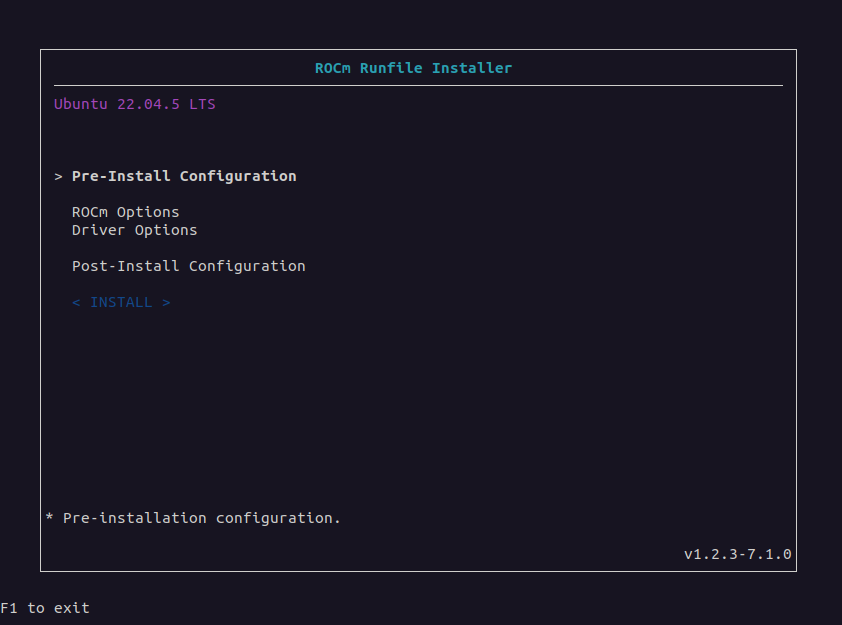Click the Ubuntu 22.04.5 LTS label
Screen dimensions: 842x625
pyautogui.click(x=135, y=104)
